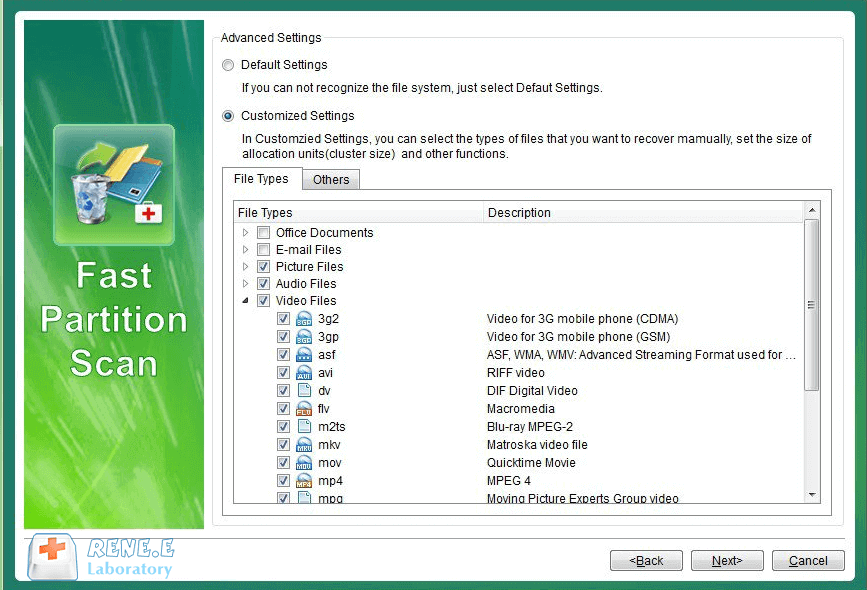Viewport: 867px width, 590px height.
Task: Check the E-mail Files checkbox
Action: point(263,250)
